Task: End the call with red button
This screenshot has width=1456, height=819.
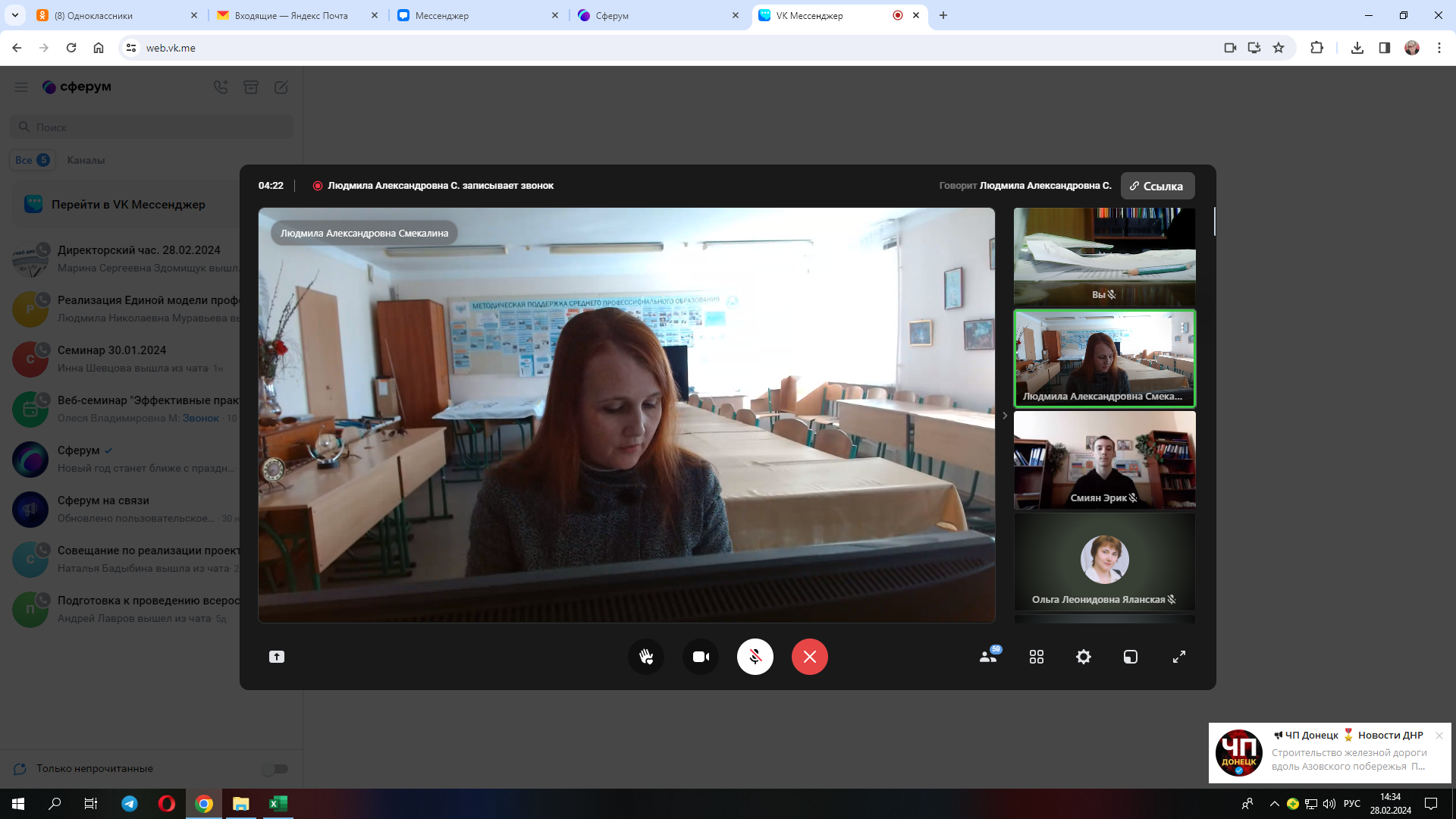Action: [810, 657]
